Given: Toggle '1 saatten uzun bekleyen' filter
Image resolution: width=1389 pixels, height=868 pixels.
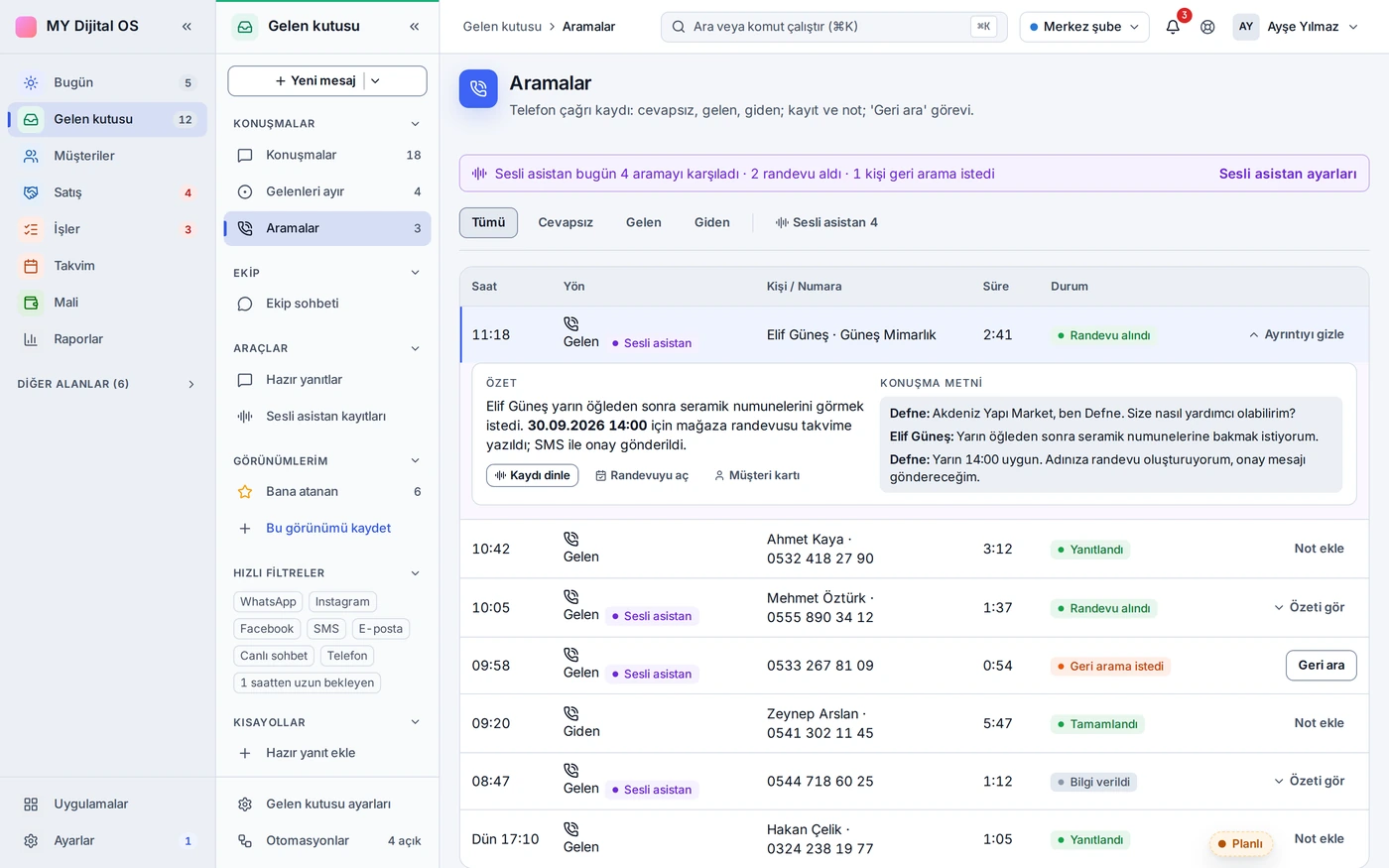Looking at the screenshot, I should coord(308,682).
